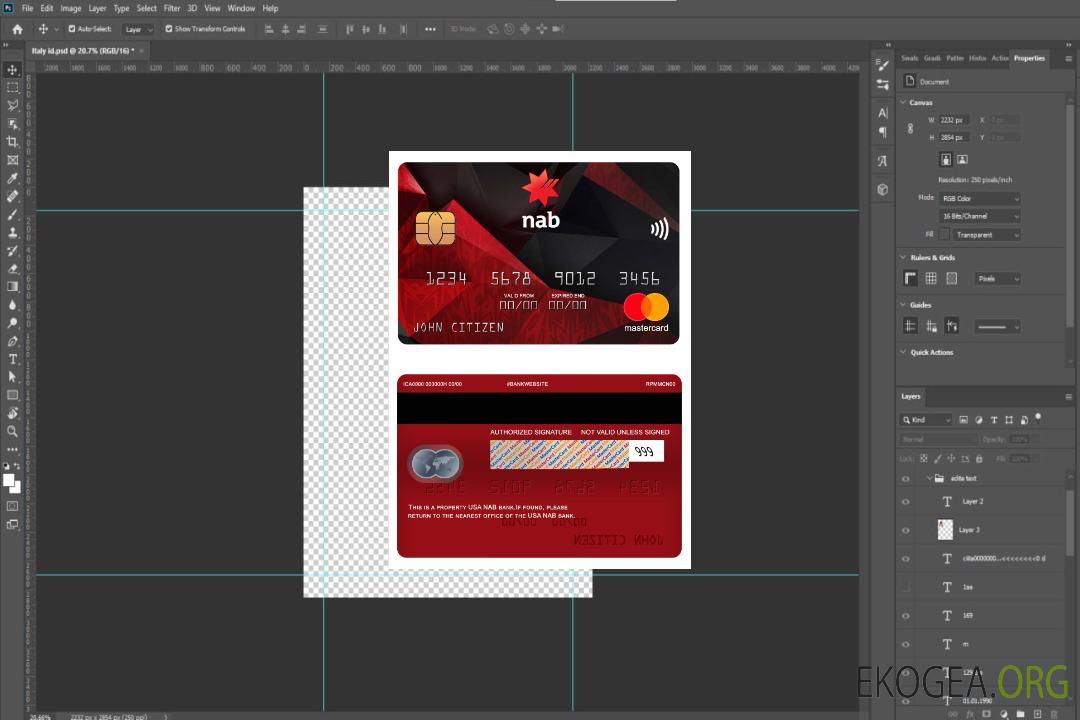Toggle the Auto-Select checkbox
The width and height of the screenshot is (1080, 720).
pos(72,29)
